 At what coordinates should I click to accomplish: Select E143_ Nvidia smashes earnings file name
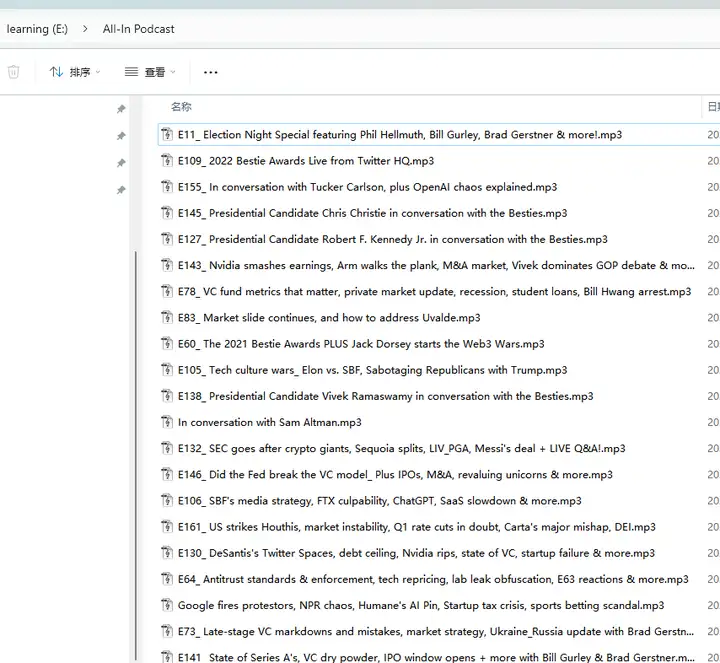click(436, 265)
